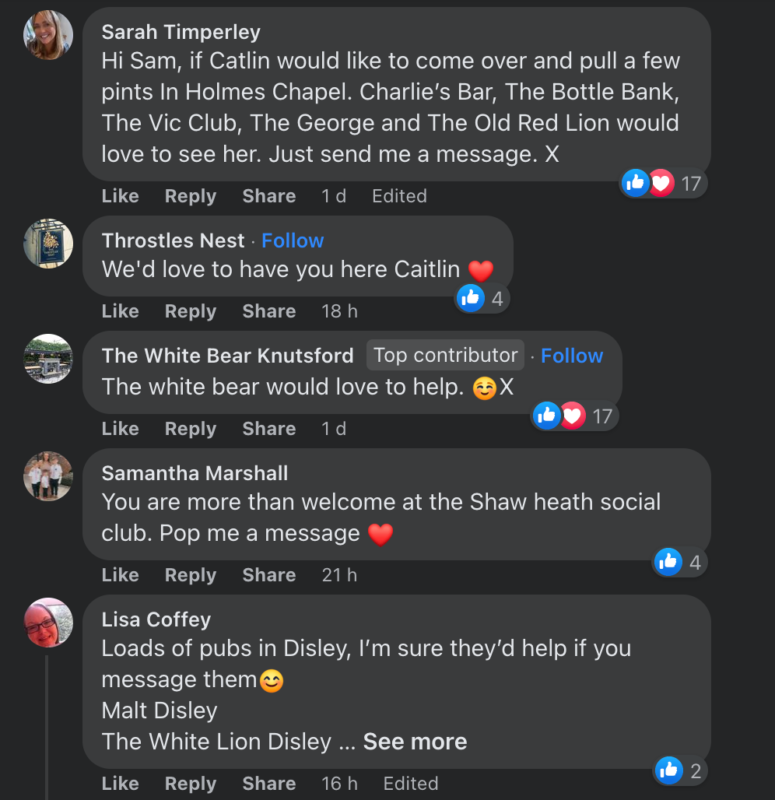The height and width of the screenshot is (800, 775).
Task: Like Sarah Timperley's comment
Action: click(120, 196)
